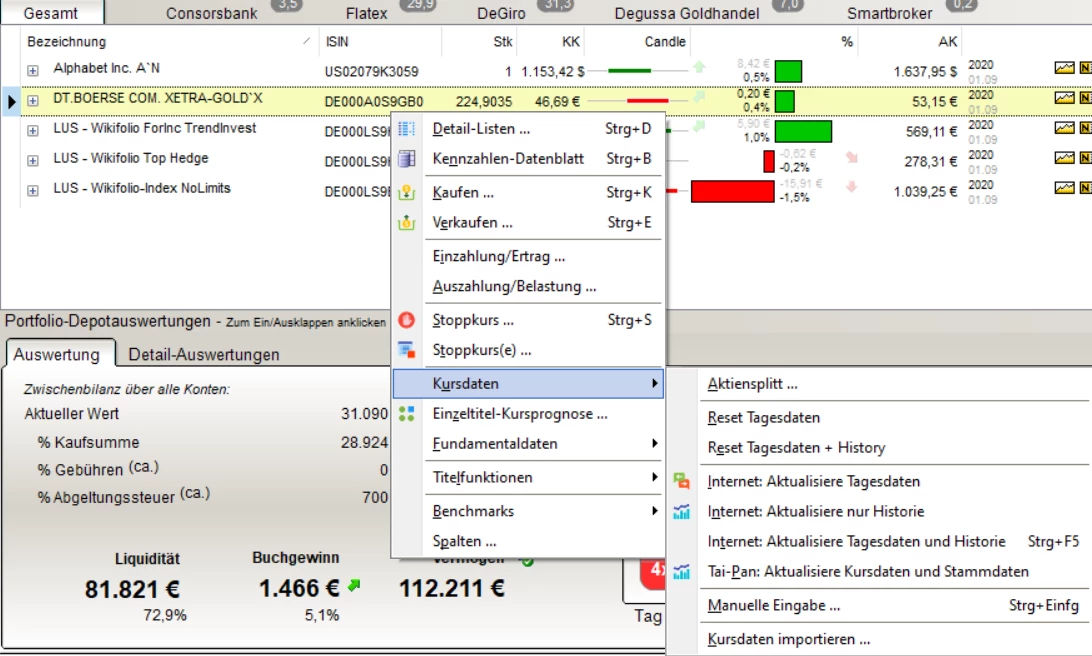This screenshot has width=1092, height=656.
Task: Click green up arrow in Alphabet row
Action: coord(699,67)
